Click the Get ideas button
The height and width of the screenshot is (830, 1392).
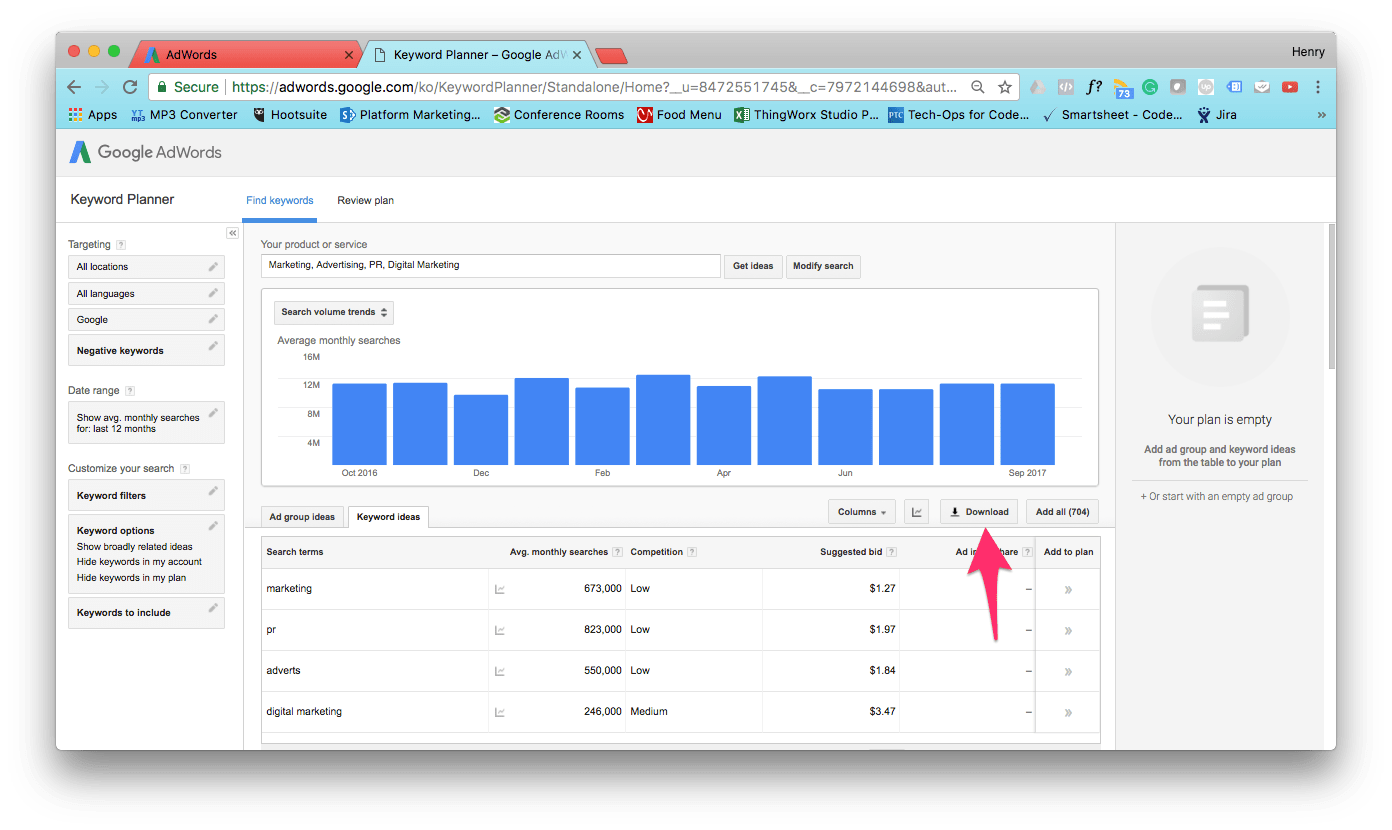(x=753, y=266)
